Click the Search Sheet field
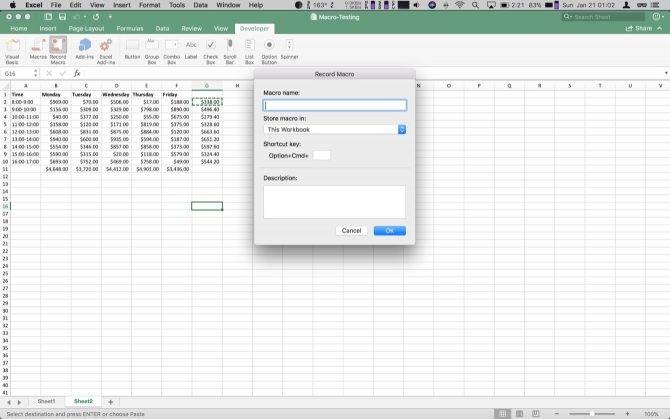Screen dimensions: 670x419 coord(603,17)
